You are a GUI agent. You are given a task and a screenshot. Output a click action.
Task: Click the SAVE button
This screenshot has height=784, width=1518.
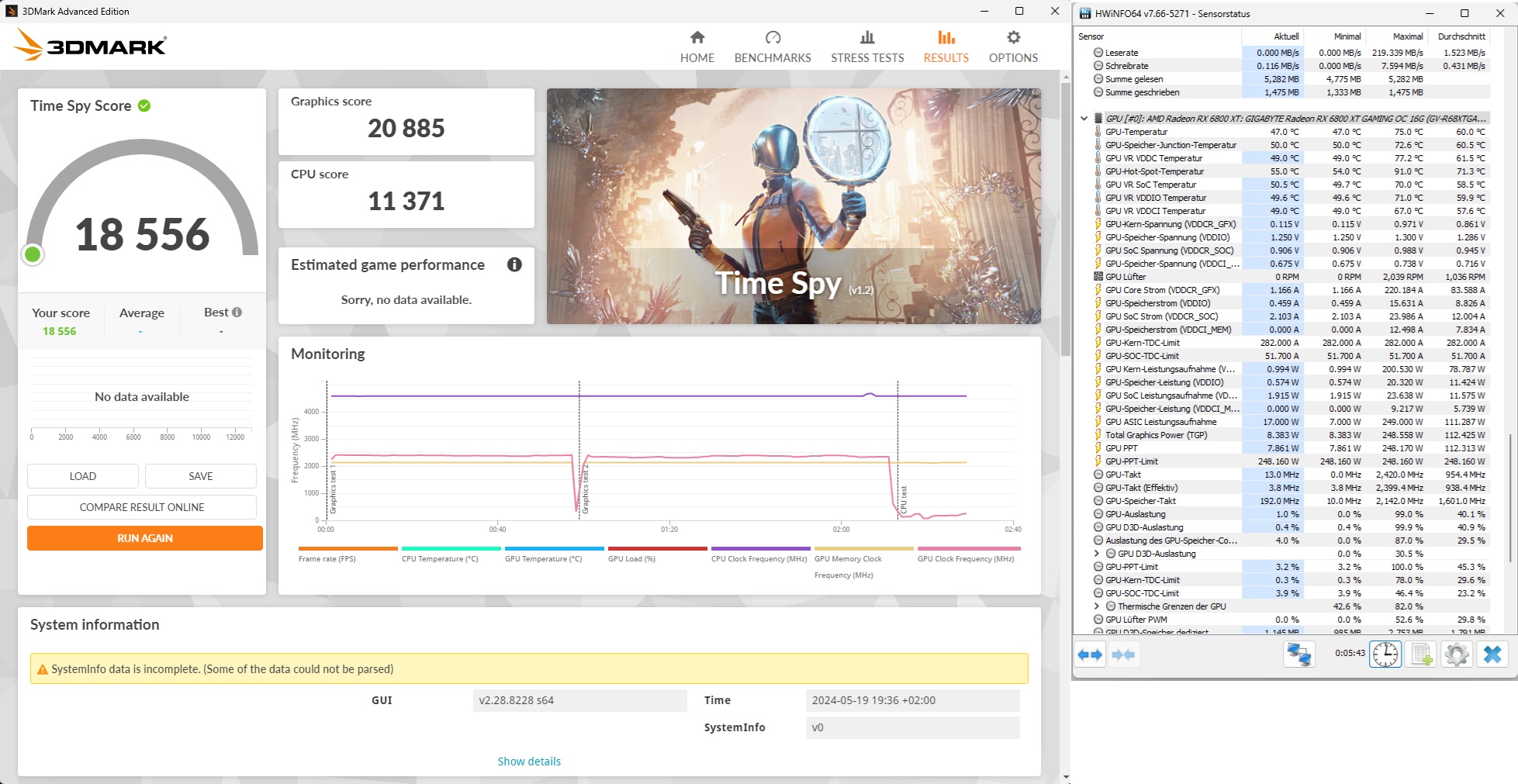point(200,476)
